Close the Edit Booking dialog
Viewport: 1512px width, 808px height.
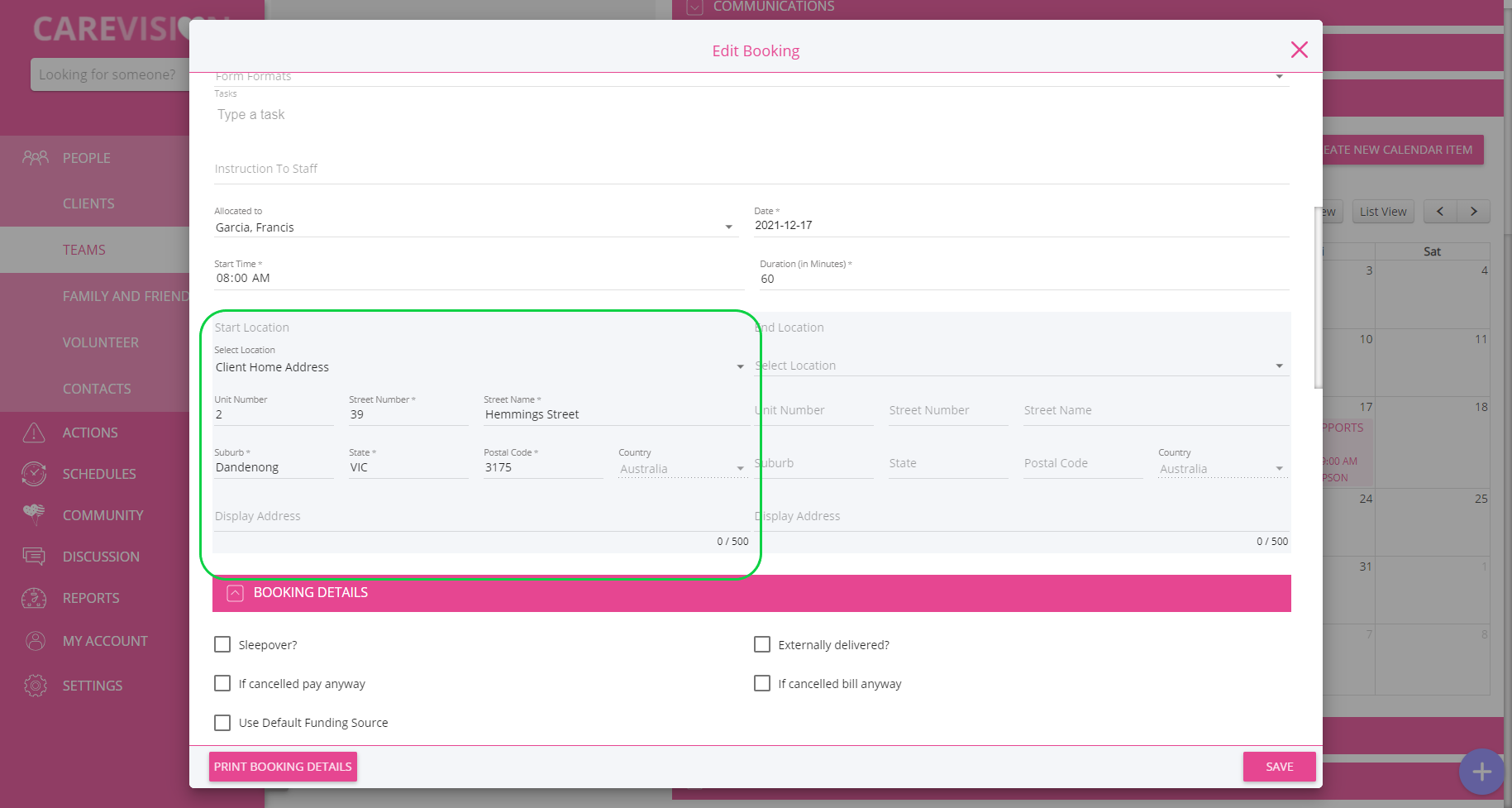point(1299,50)
